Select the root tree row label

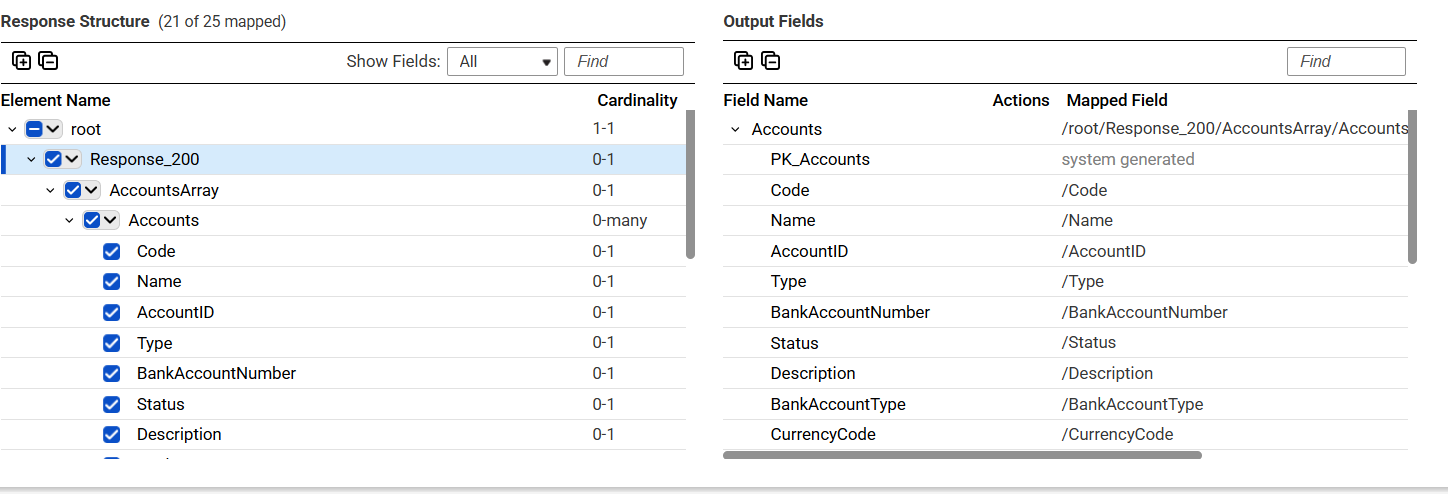pyautogui.click(x=86, y=129)
